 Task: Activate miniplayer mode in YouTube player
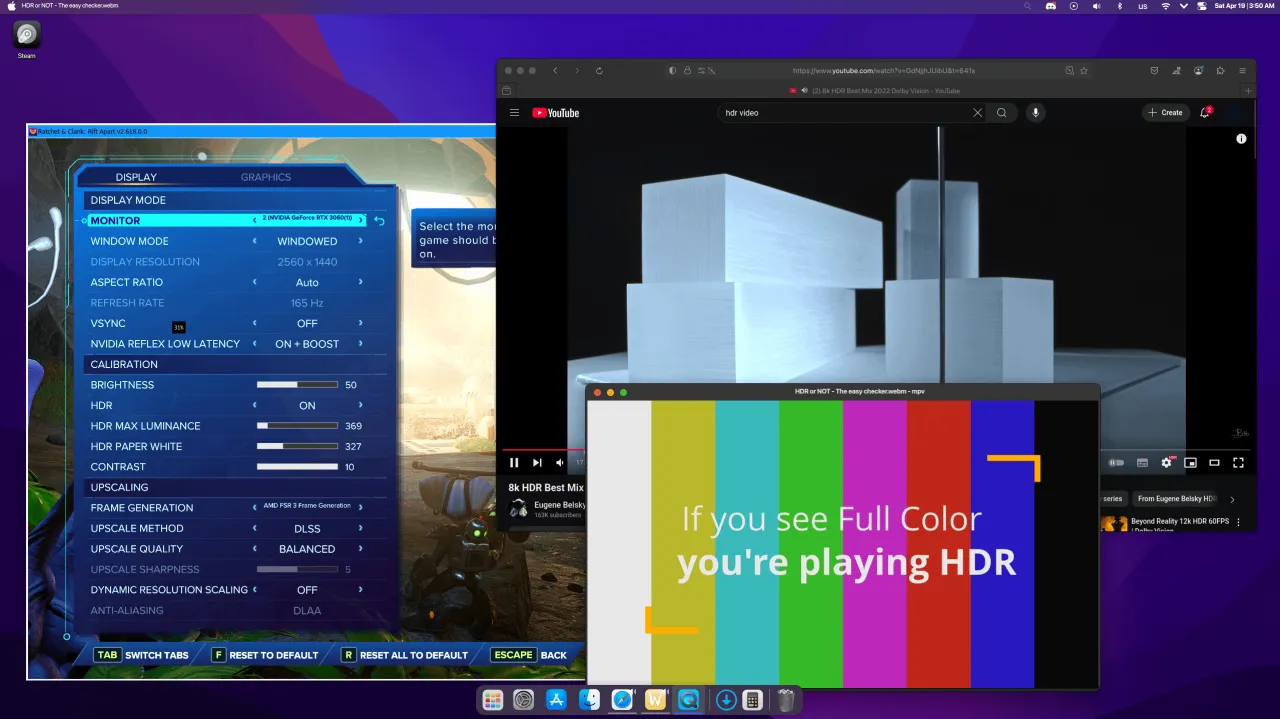pyautogui.click(x=1190, y=462)
